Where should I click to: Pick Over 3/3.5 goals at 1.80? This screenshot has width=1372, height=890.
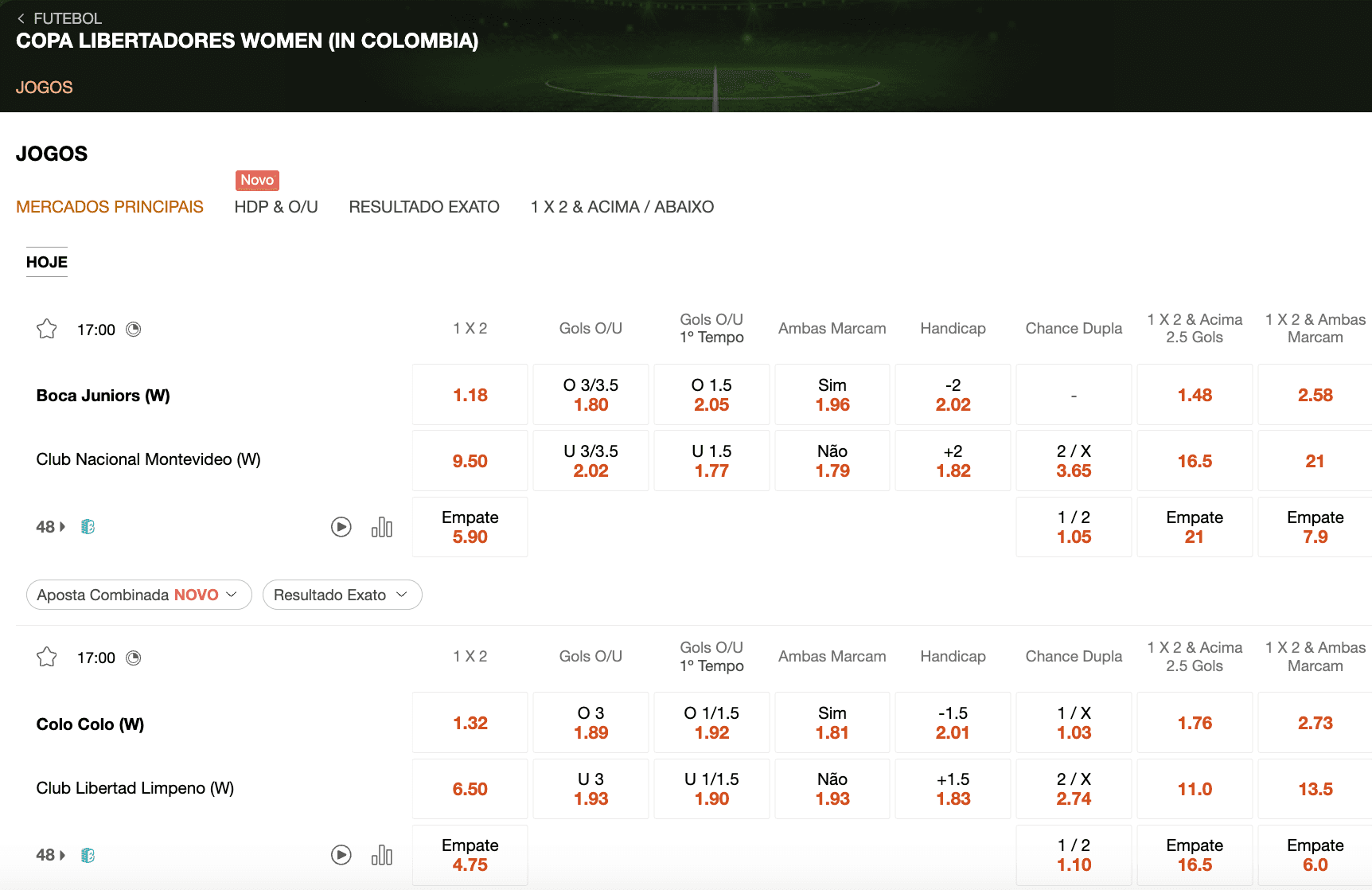pyautogui.click(x=591, y=395)
